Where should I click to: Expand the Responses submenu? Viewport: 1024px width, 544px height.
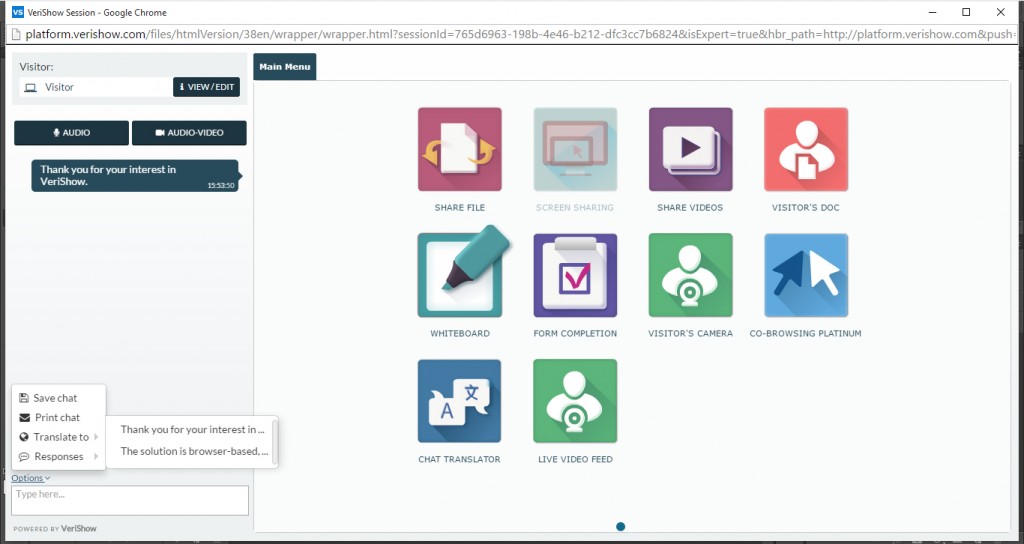click(59, 456)
